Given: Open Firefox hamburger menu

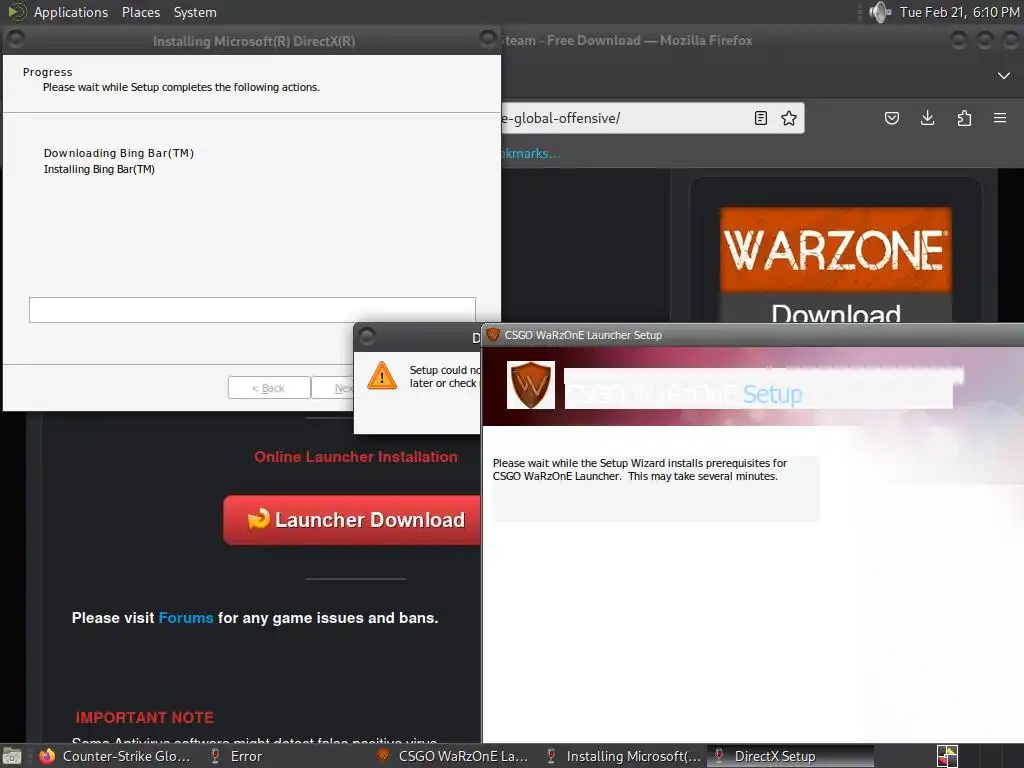Looking at the screenshot, I should coord(1000,118).
